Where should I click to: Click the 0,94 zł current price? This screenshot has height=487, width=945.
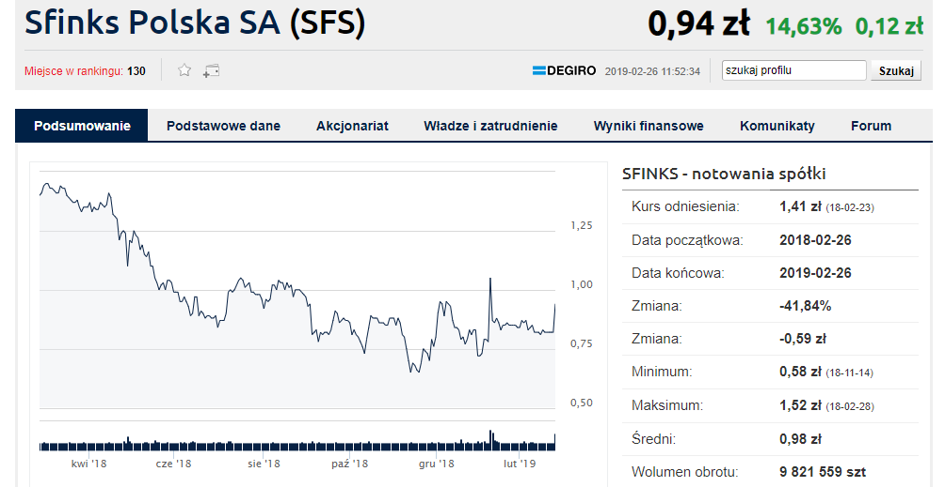click(698, 25)
